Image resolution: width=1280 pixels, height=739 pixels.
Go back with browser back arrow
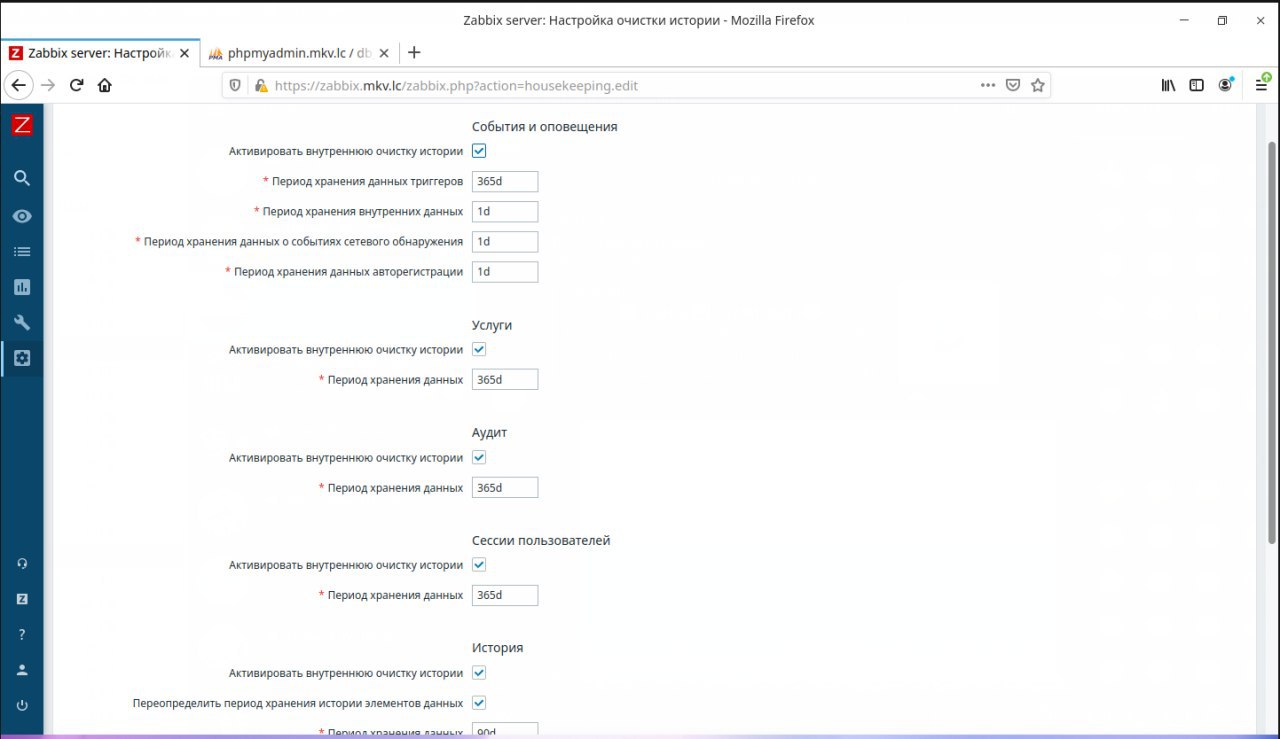point(18,86)
